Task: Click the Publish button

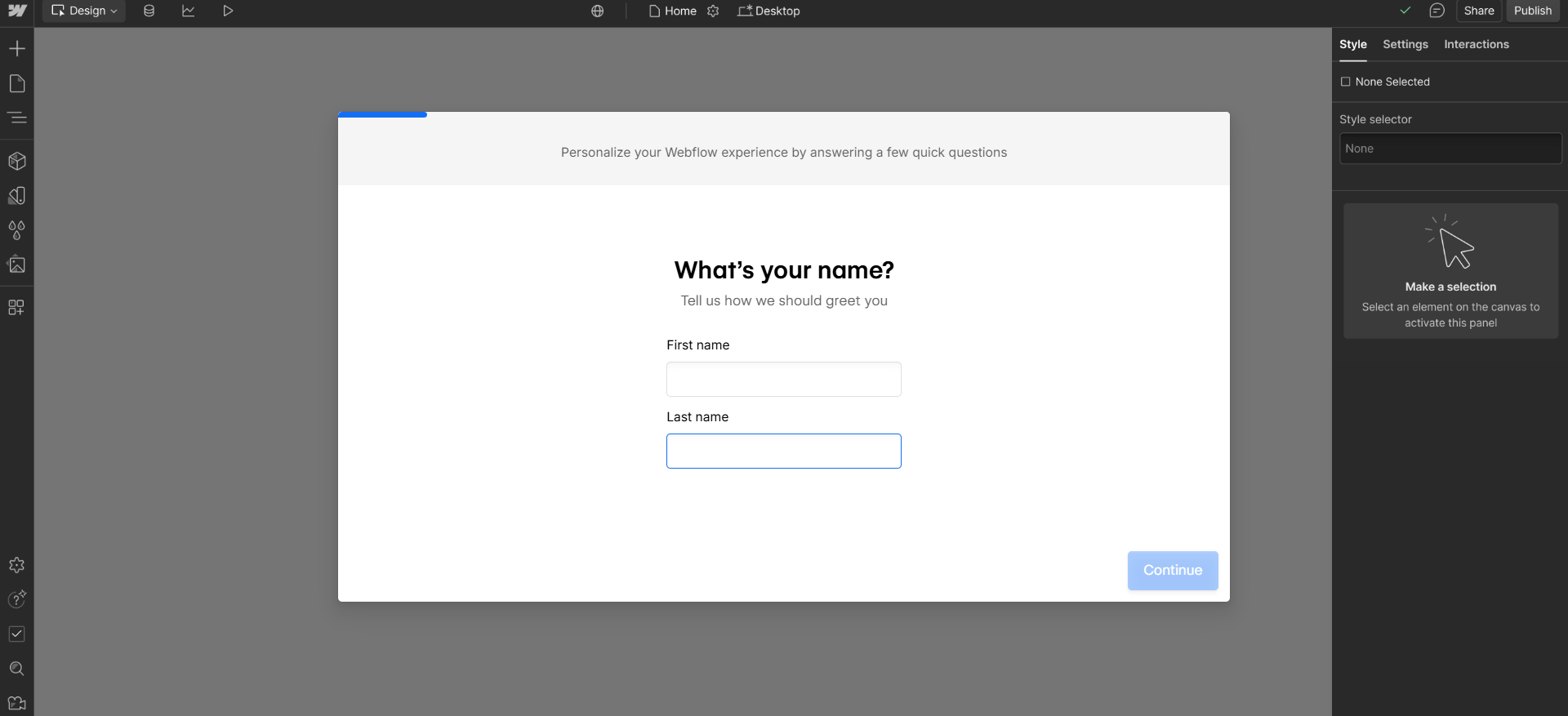Action: click(x=1532, y=11)
